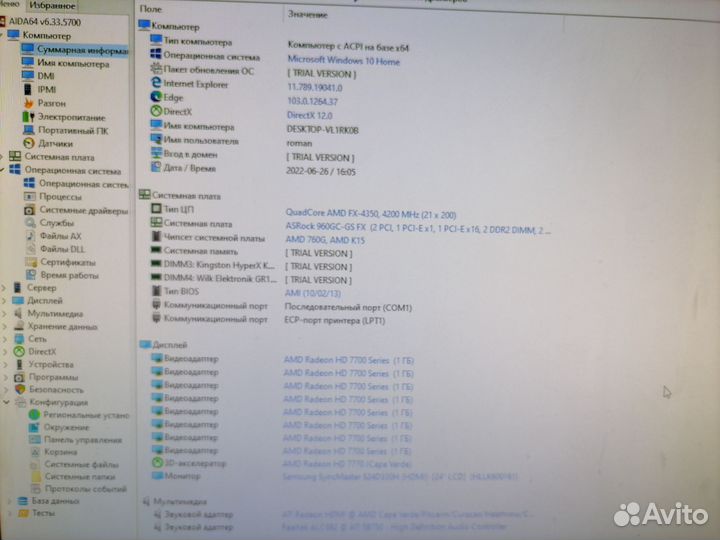Image resolution: width=720 pixels, height=540 pixels.
Task: Open Корзина recycle bin entry
Action: [x=60, y=452]
